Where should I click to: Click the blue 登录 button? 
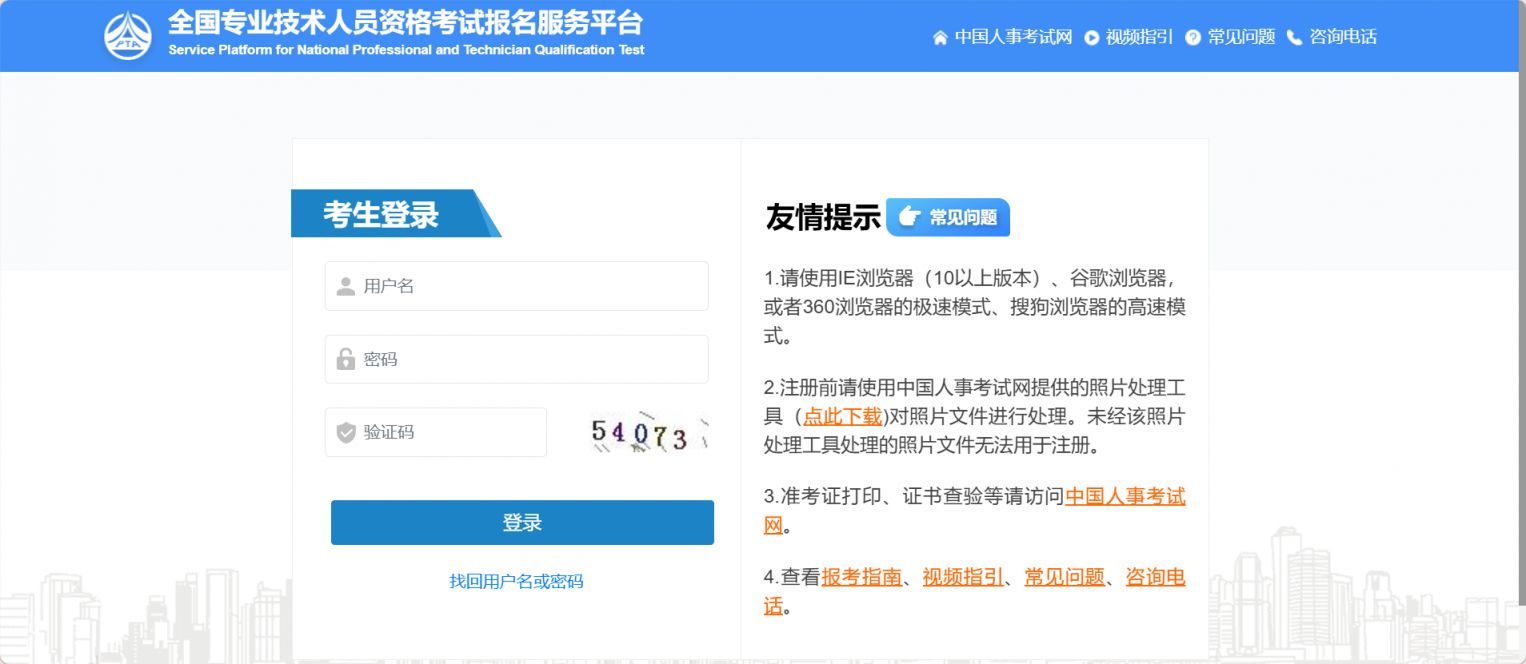pyautogui.click(x=522, y=522)
